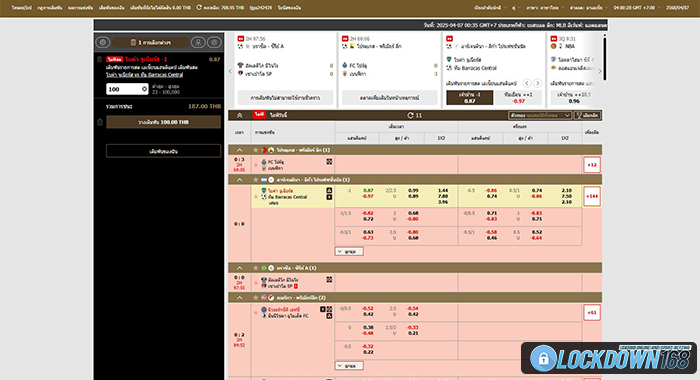The image size is (700, 380).
Task: Collapse the Portugal league group chevron
Action: tap(240, 150)
